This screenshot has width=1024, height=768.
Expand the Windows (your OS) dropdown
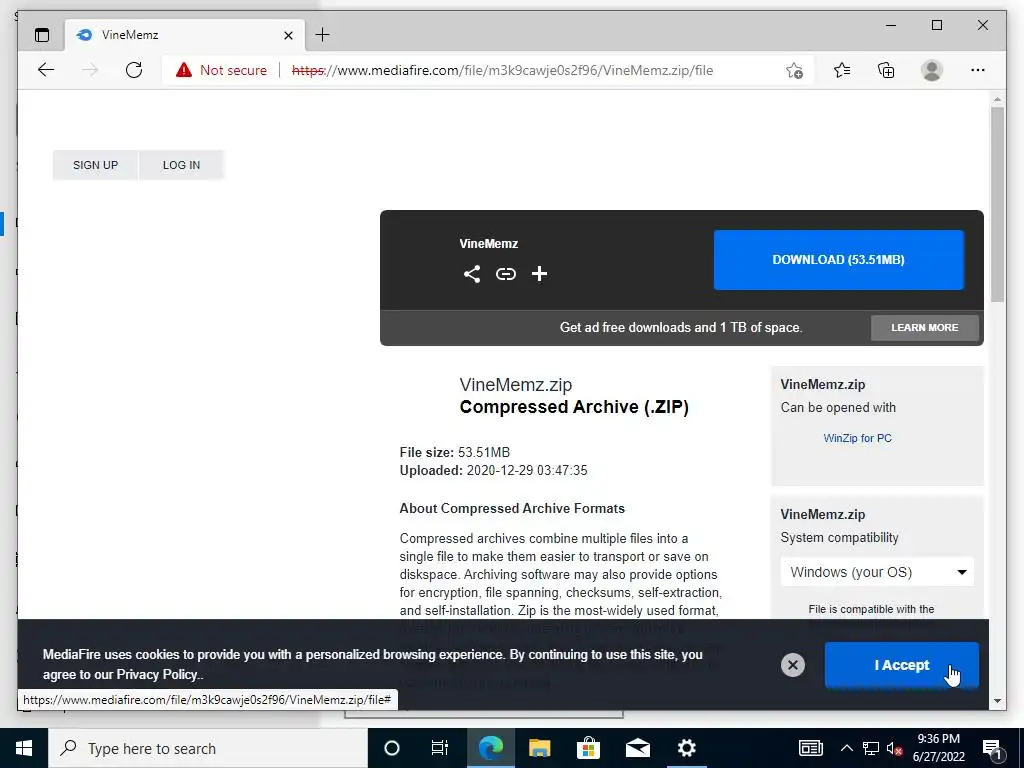[877, 572]
